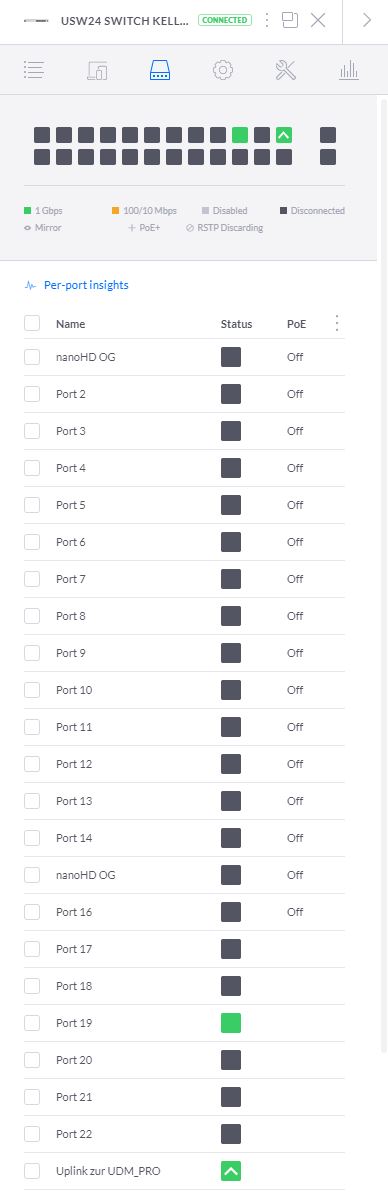Open the tools wrench tab

pos(285,71)
